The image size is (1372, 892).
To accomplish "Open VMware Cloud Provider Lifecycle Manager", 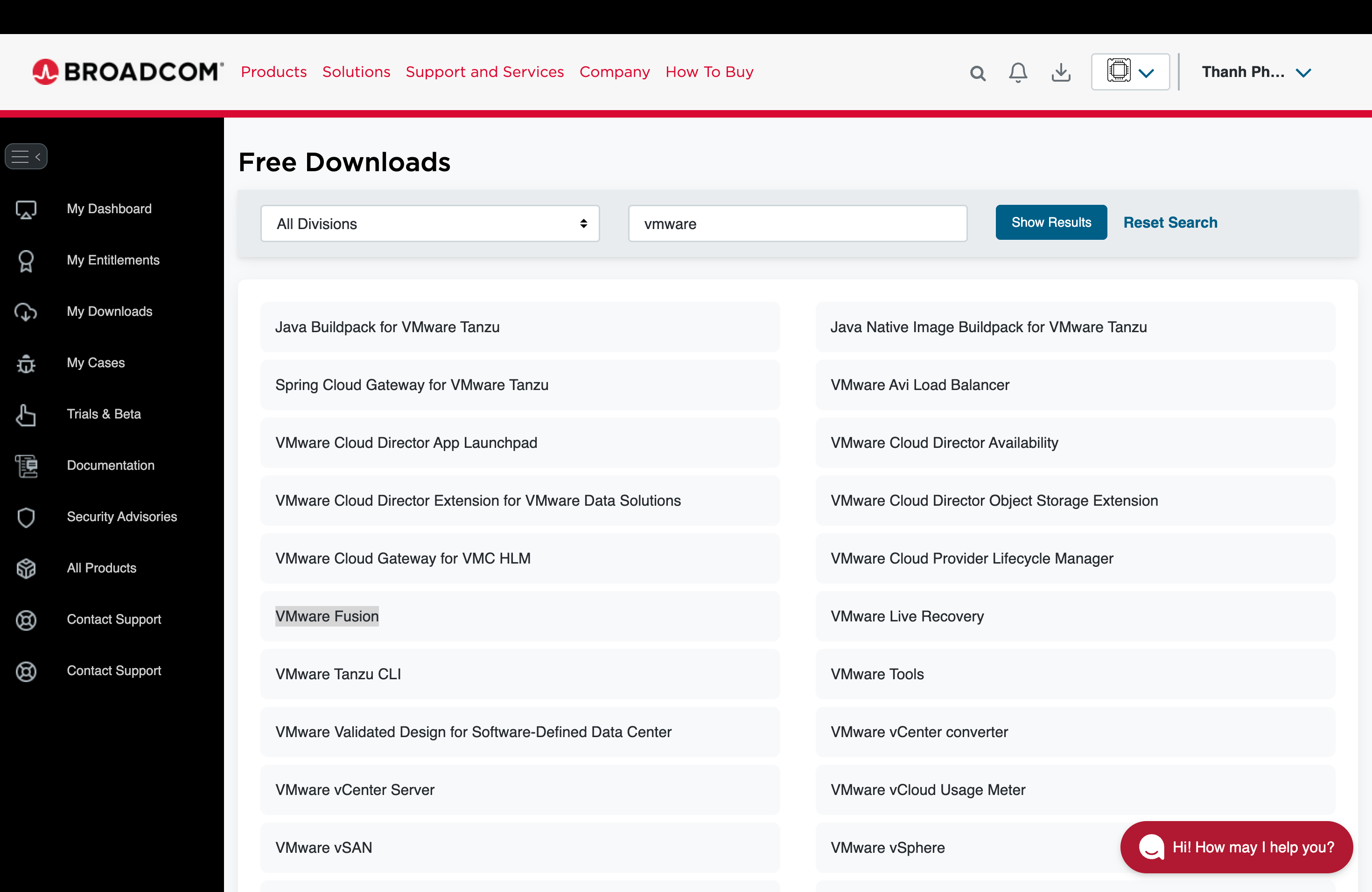I will coord(1075,558).
